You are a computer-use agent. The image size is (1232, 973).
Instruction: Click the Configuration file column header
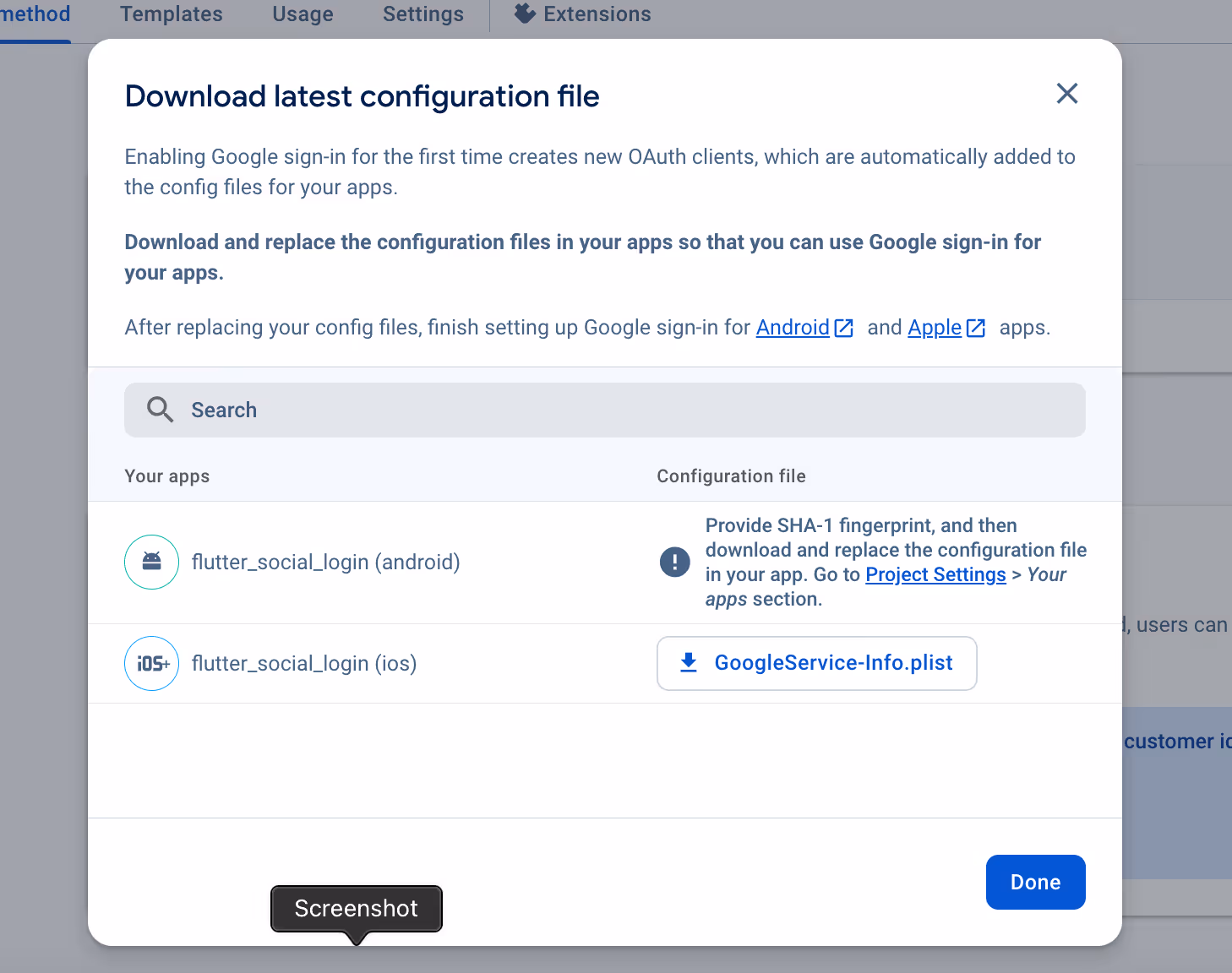[x=731, y=476]
